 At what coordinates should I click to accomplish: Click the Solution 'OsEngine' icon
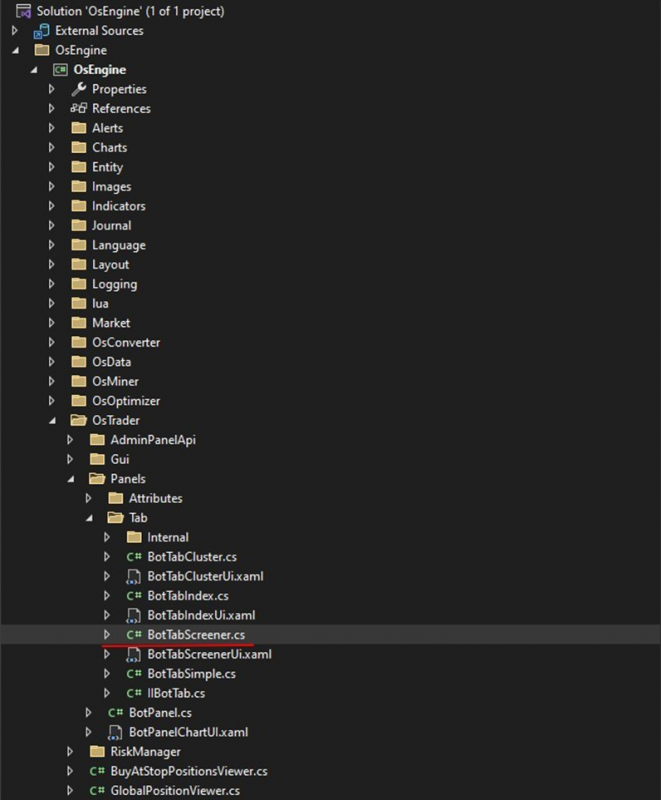[x=23, y=11]
